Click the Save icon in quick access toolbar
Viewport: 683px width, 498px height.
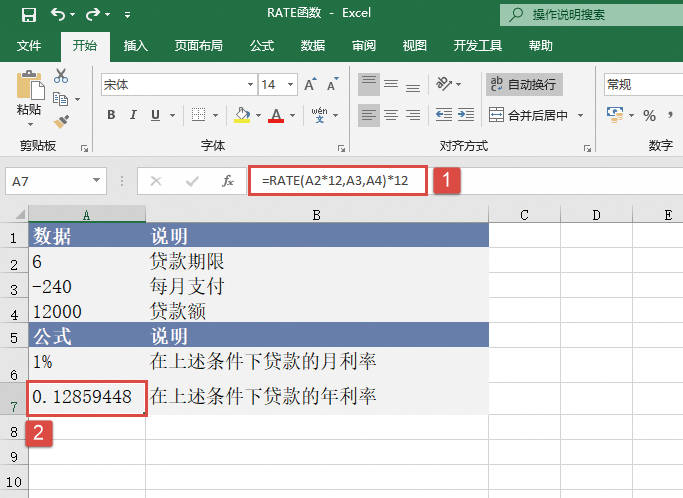(x=28, y=14)
